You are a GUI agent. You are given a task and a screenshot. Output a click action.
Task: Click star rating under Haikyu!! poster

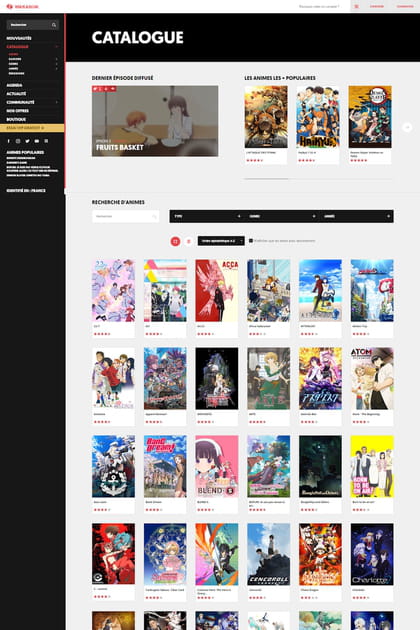tap(307, 160)
